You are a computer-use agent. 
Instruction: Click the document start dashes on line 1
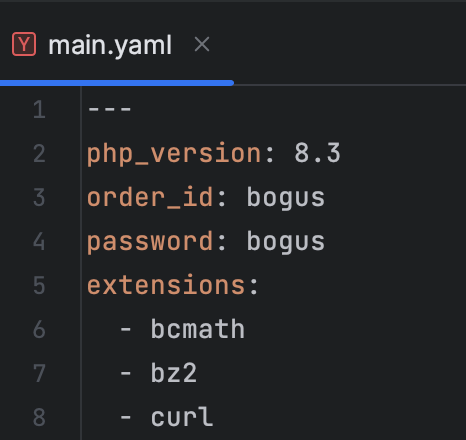click(x=109, y=109)
